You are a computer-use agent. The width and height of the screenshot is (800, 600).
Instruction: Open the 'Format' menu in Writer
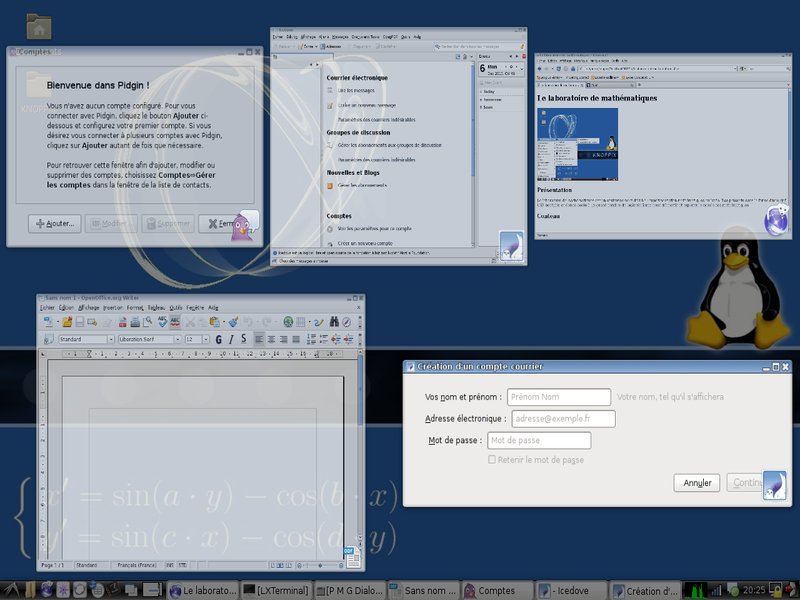click(135, 308)
